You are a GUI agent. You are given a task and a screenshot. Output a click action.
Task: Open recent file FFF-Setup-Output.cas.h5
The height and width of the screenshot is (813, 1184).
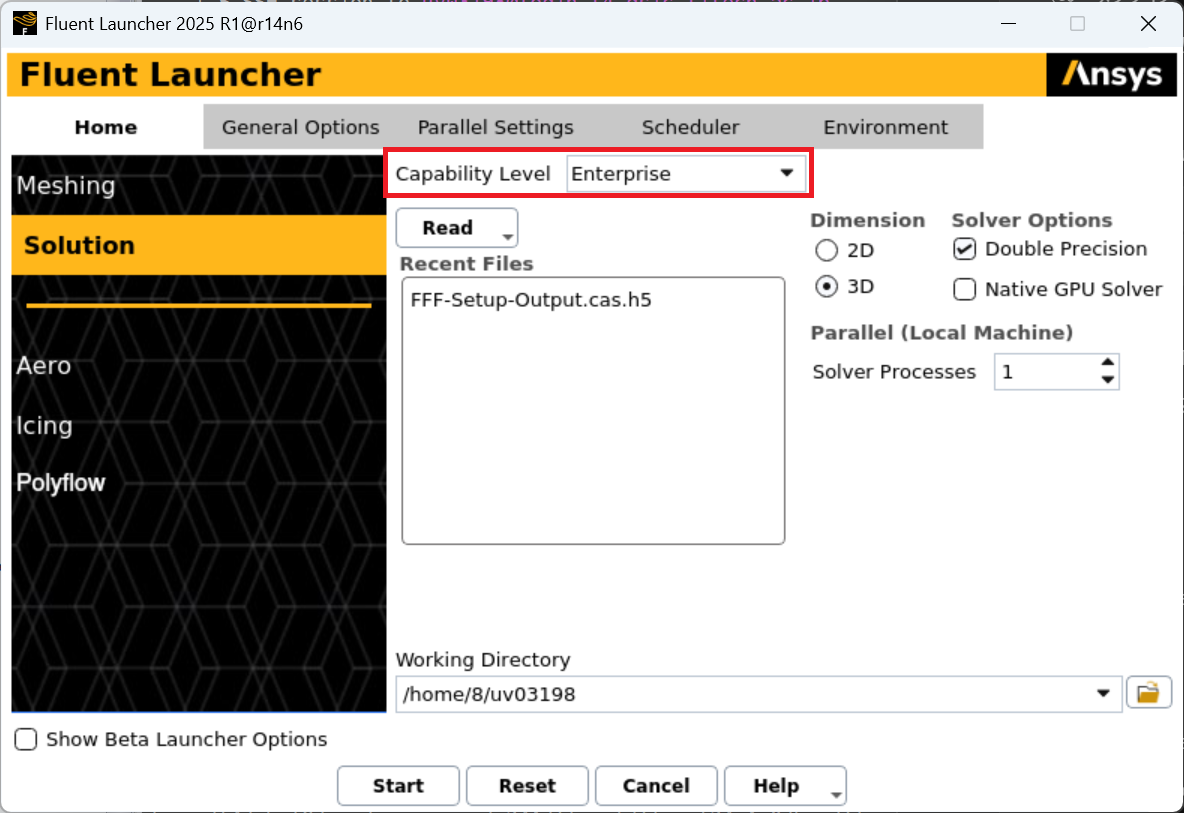[x=530, y=299]
